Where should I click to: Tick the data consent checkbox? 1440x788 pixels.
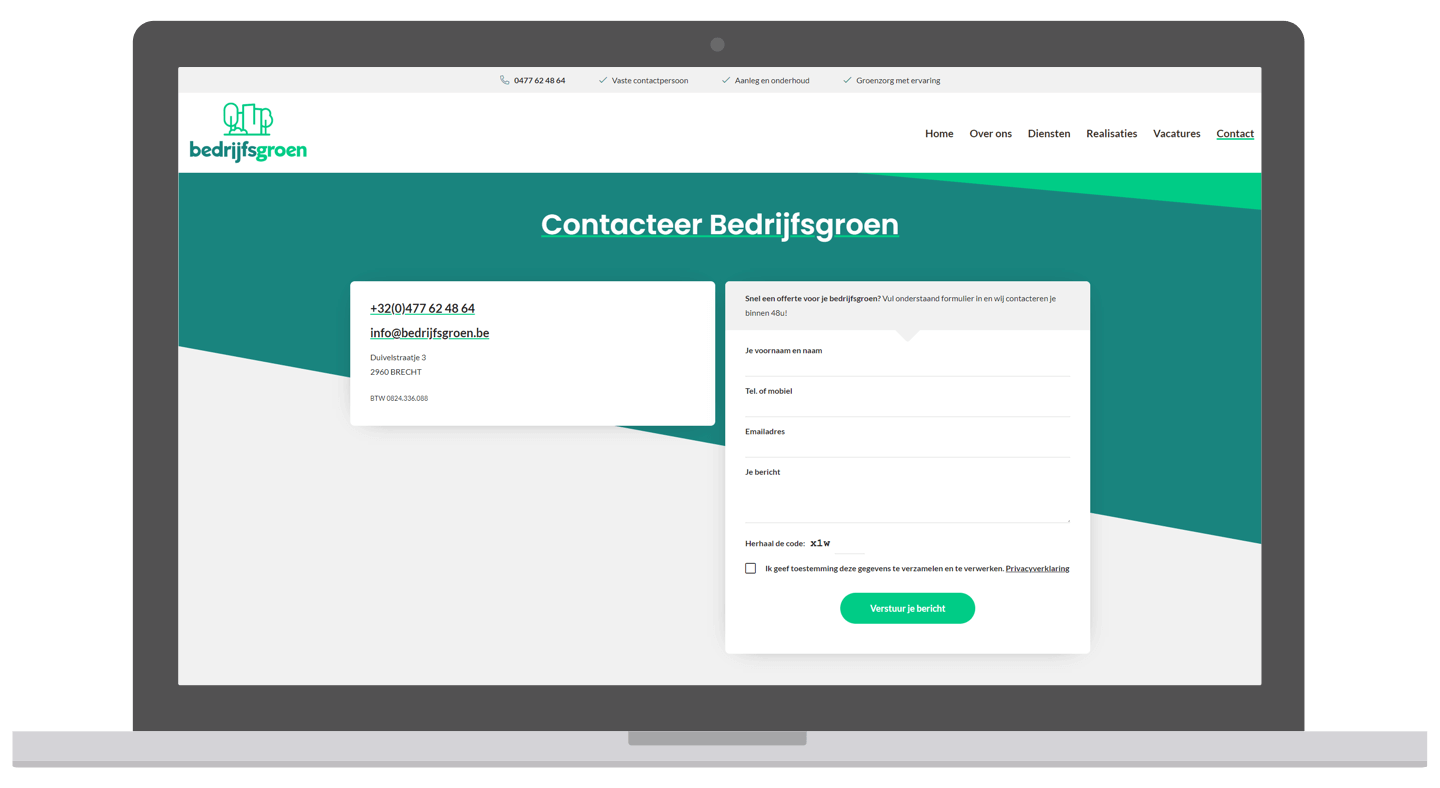750,568
